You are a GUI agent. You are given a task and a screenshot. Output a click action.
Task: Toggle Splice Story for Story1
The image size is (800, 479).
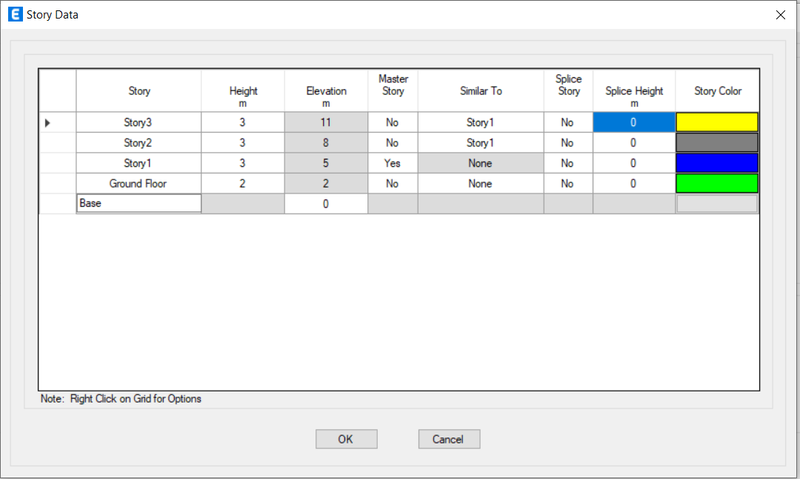[568, 163]
